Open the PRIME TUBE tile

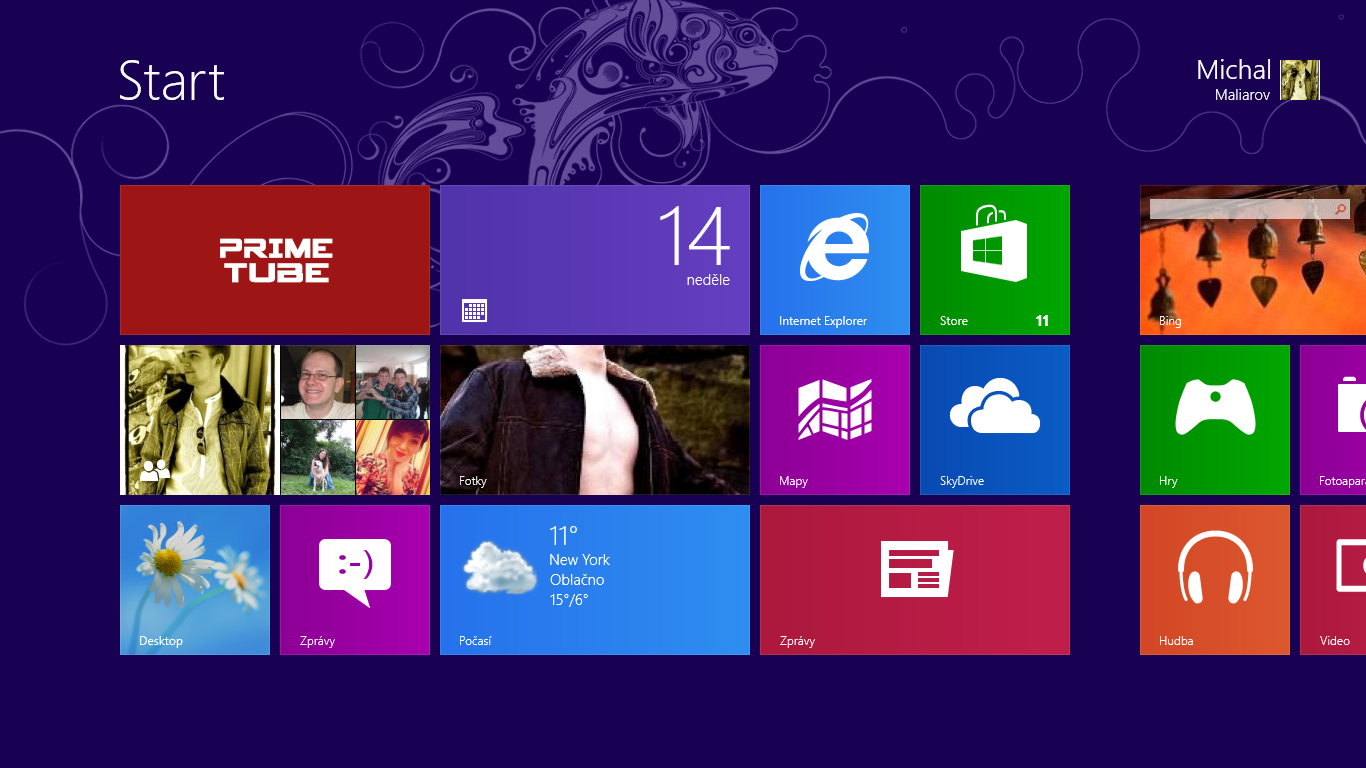(275, 259)
